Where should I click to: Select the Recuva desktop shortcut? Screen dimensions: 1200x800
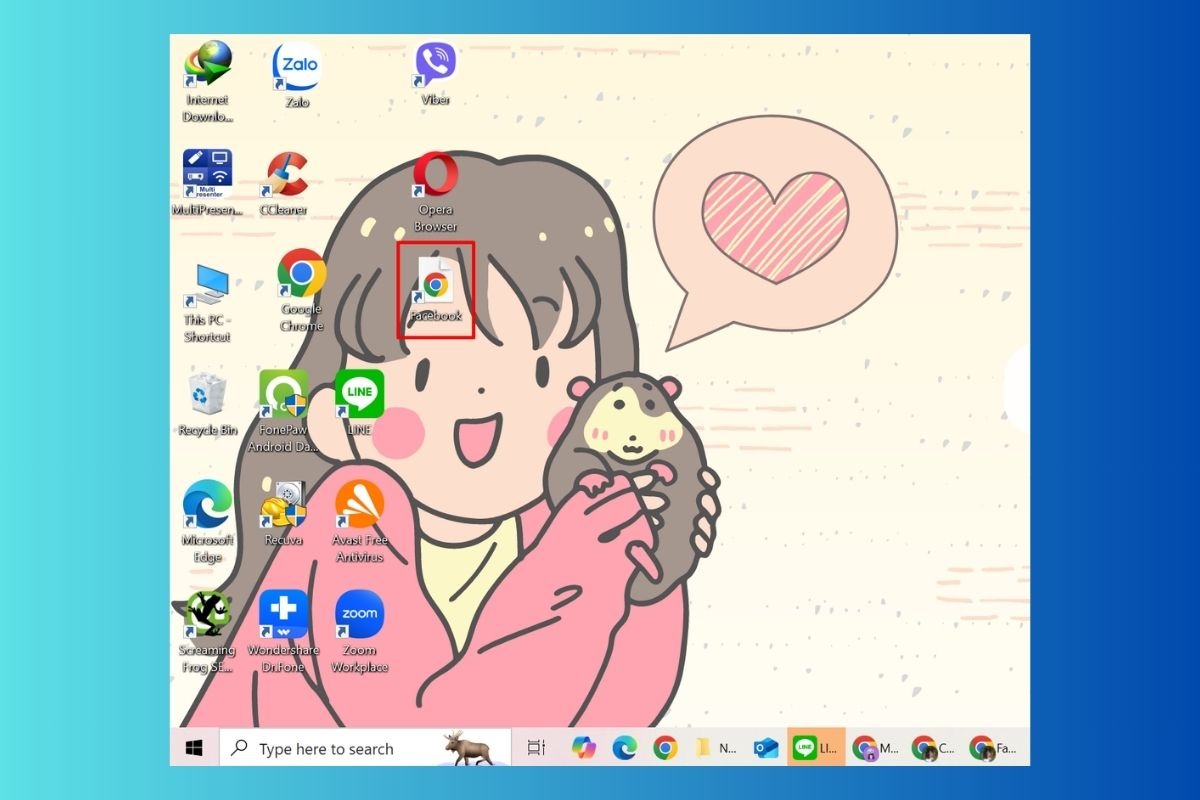(283, 513)
